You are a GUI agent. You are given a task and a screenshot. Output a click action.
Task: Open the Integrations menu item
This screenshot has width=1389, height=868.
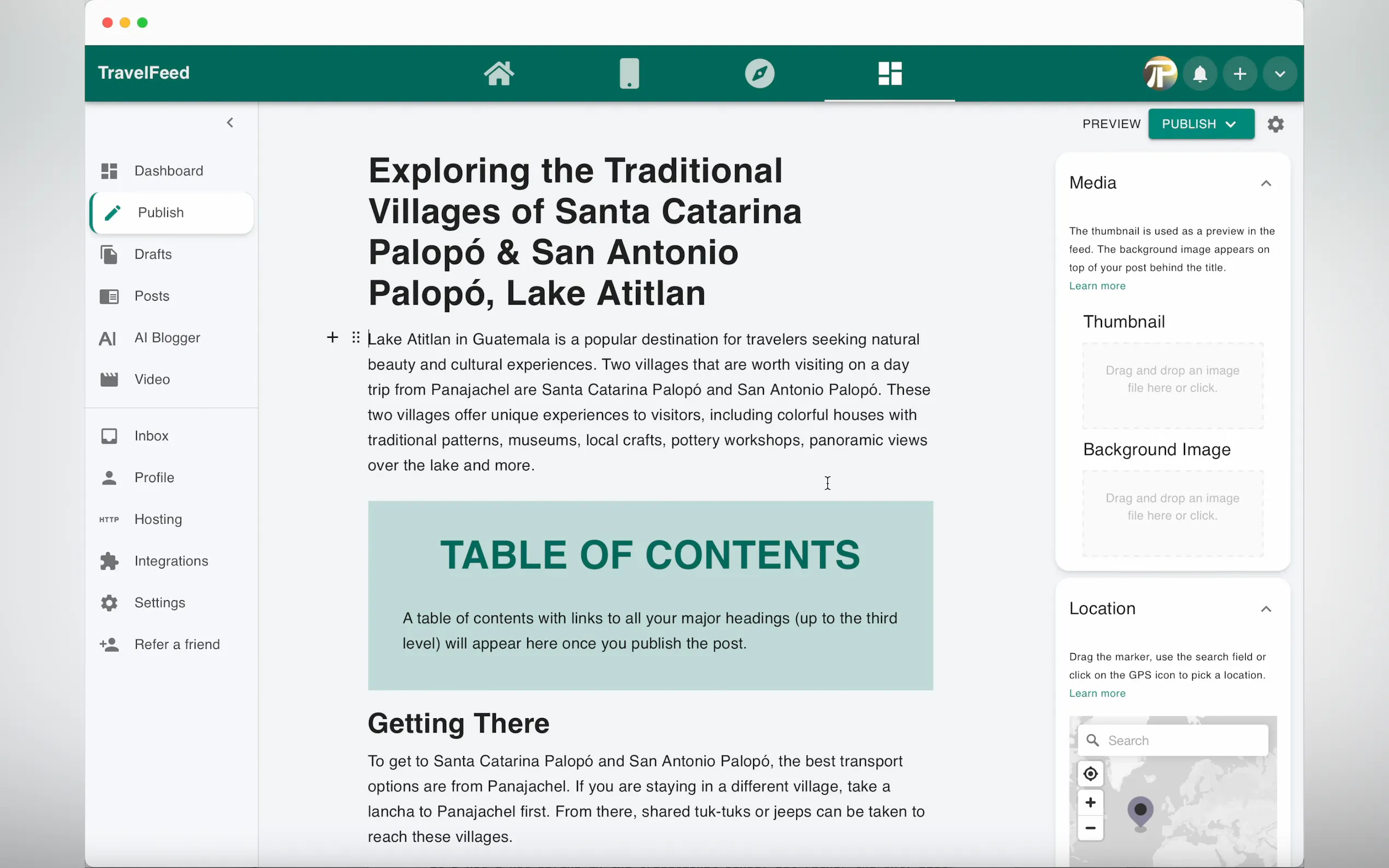coord(171,561)
